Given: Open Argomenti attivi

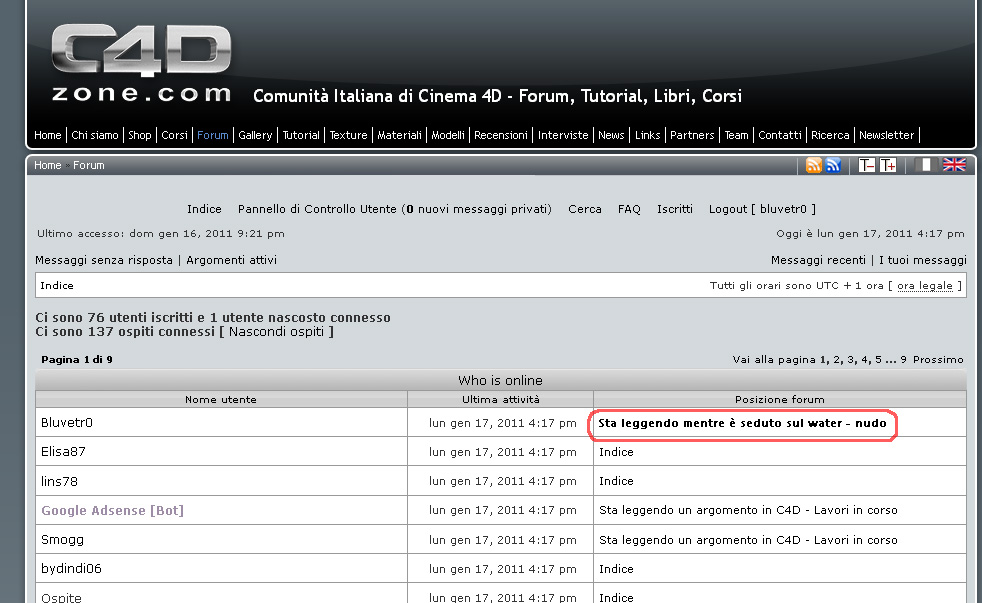Looking at the screenshot, I should (231, 260).
